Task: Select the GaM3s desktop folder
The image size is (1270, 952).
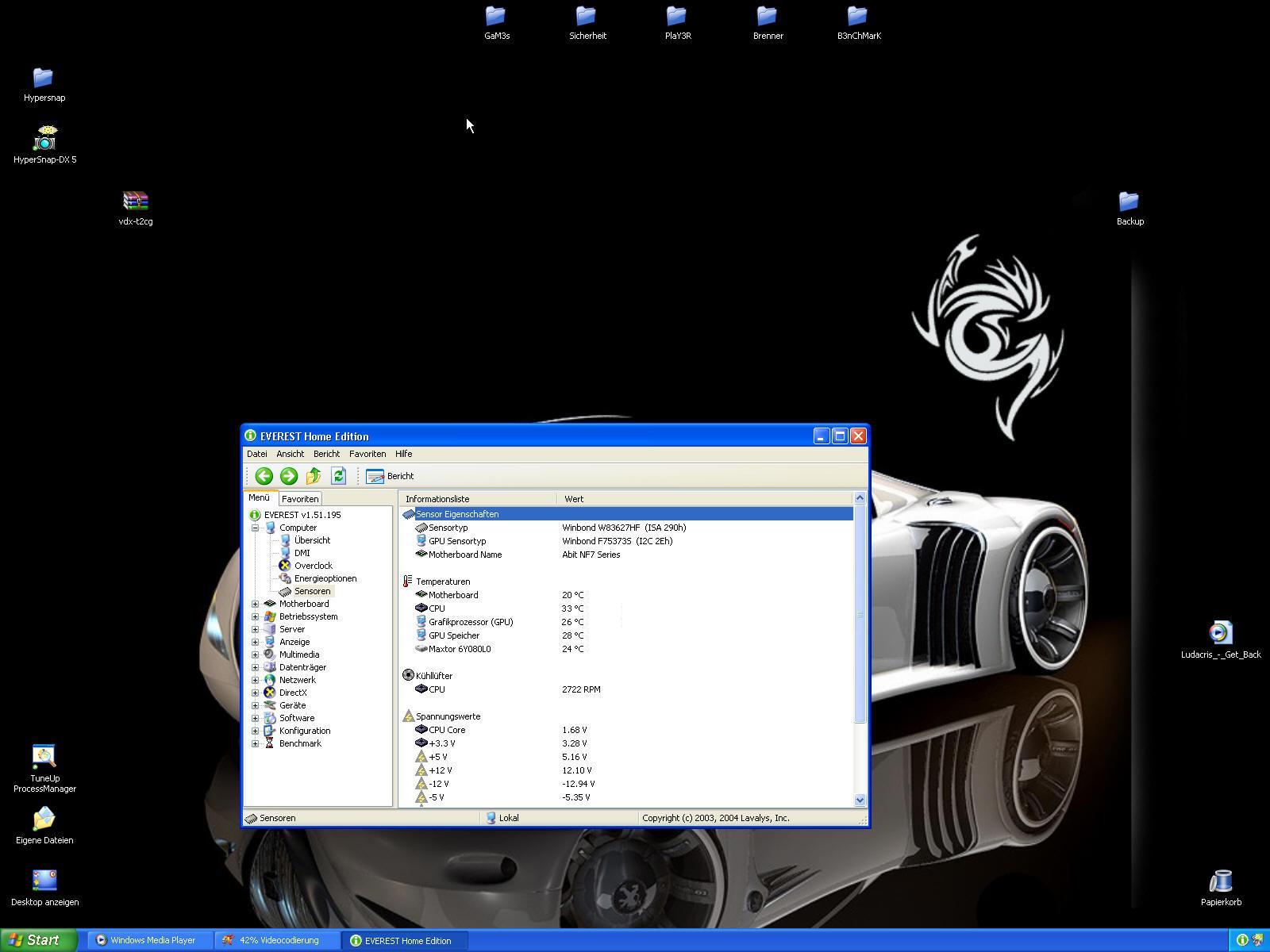Action: pos(497,23)
